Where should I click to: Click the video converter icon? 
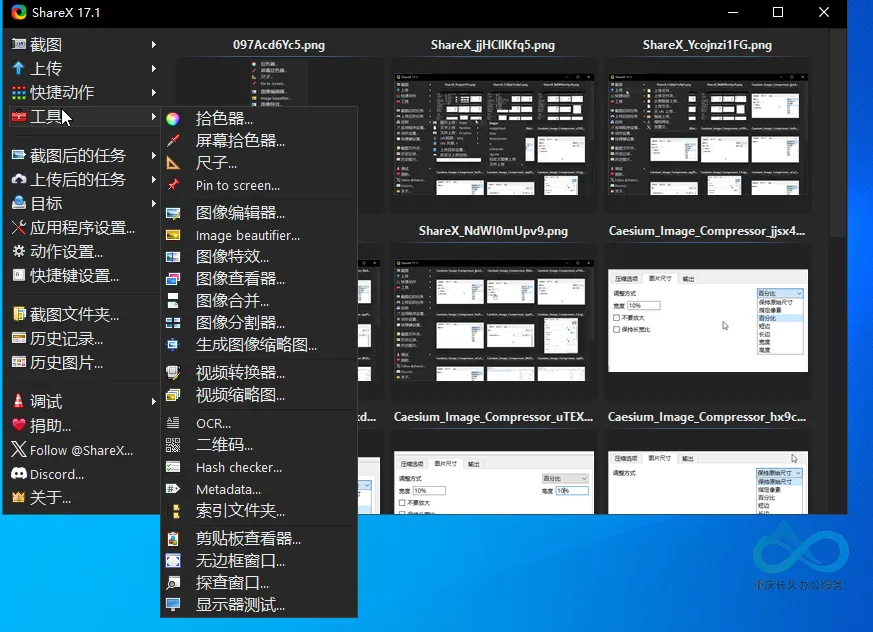173,373
